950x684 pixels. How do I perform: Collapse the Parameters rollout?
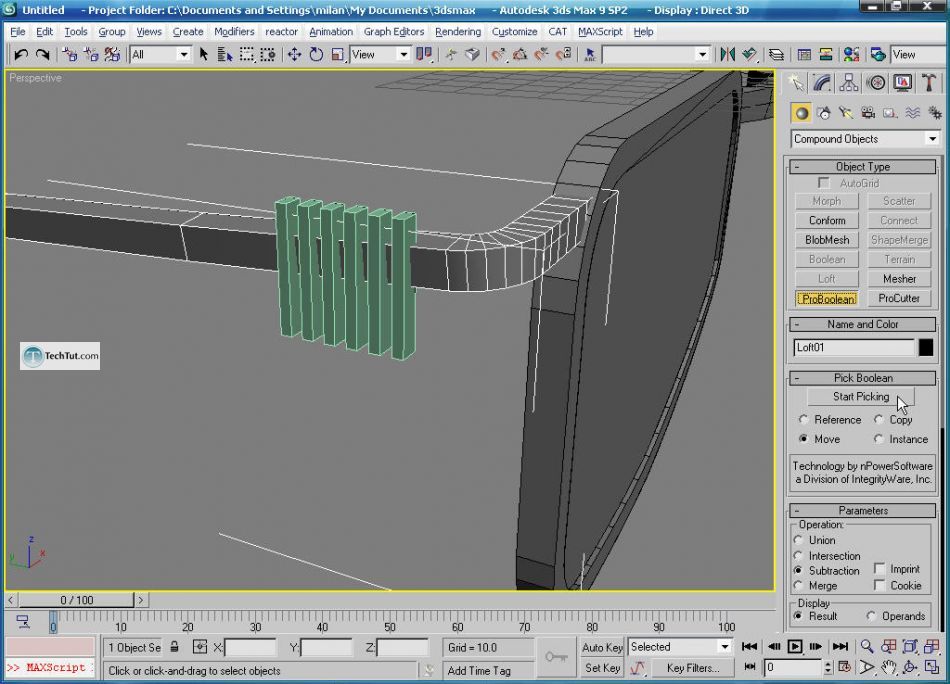[863, 511]
